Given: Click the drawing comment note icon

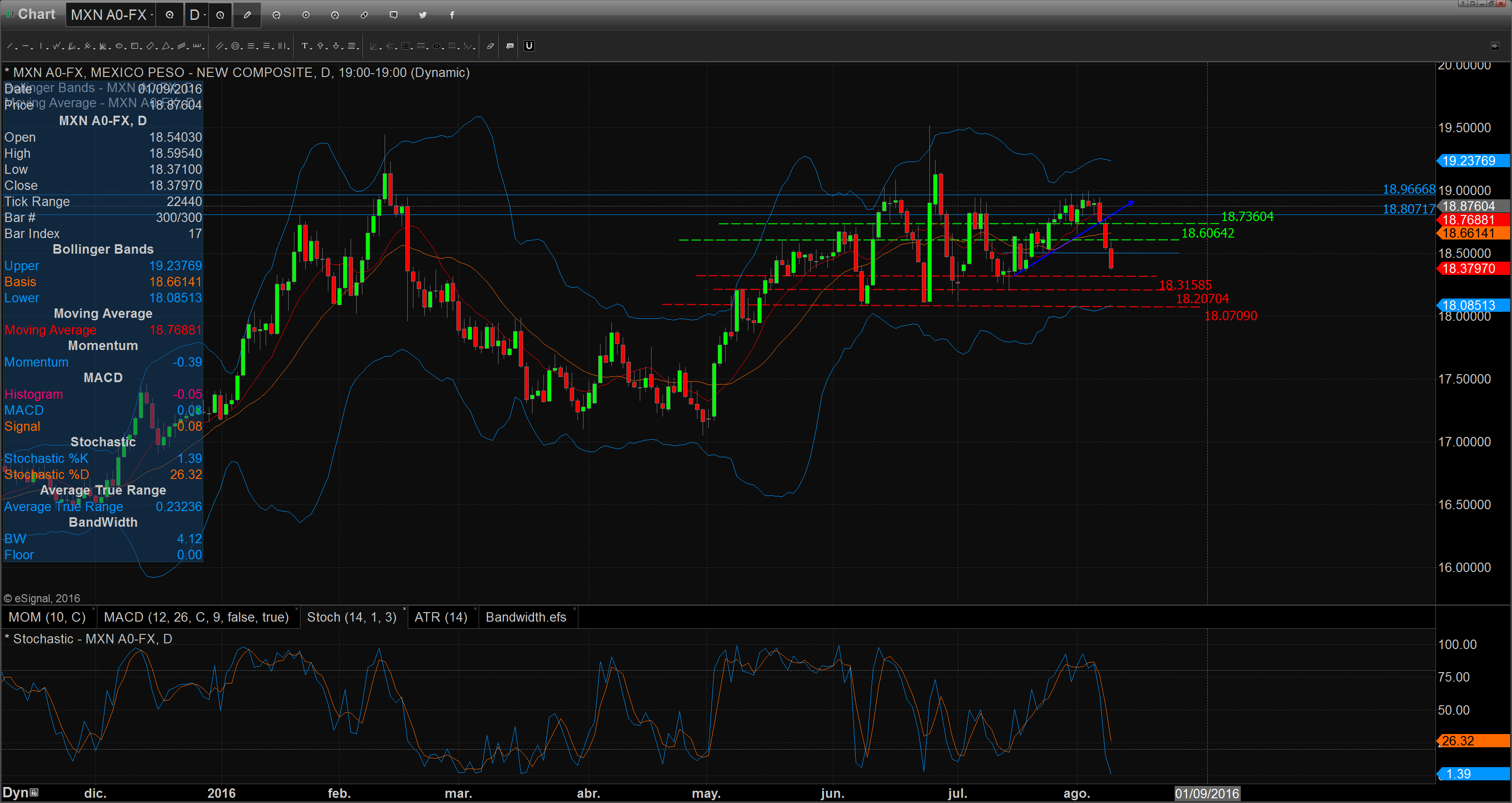Looking at the screenshot, I should (509, 46).
